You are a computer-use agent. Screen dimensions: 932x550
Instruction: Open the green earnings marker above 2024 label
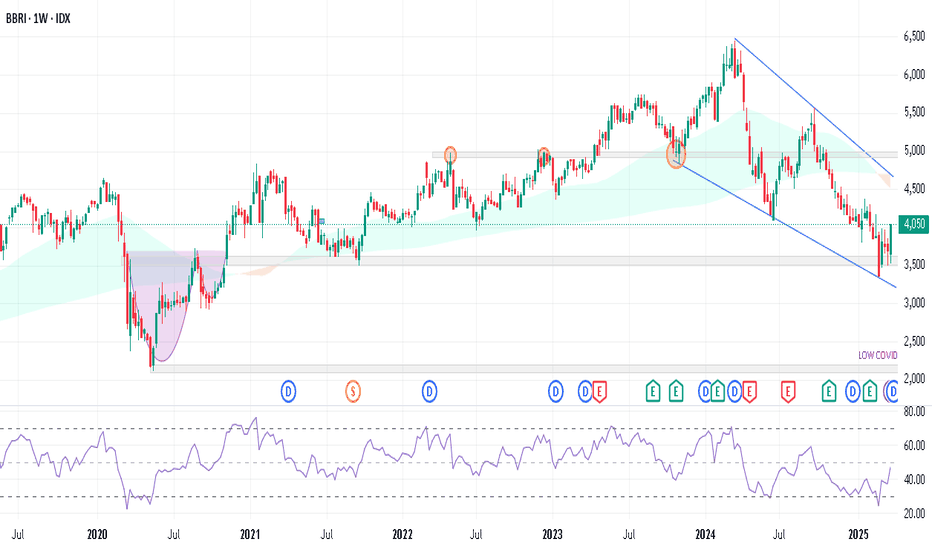pos(717,391)
